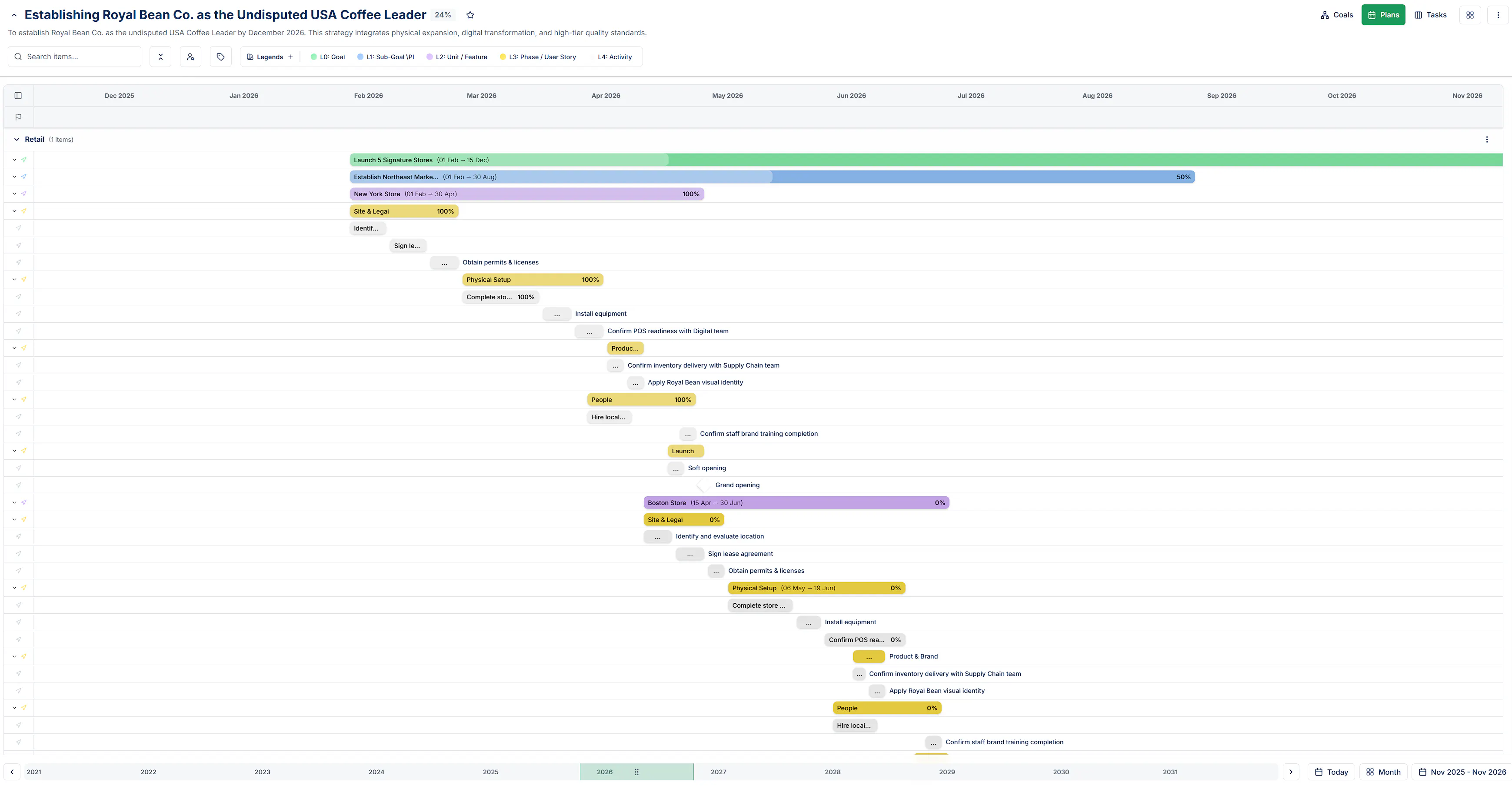Screen dimensions: 1512x786
Task: Collapse the Boston Store row
Action: tap(14, 503)
